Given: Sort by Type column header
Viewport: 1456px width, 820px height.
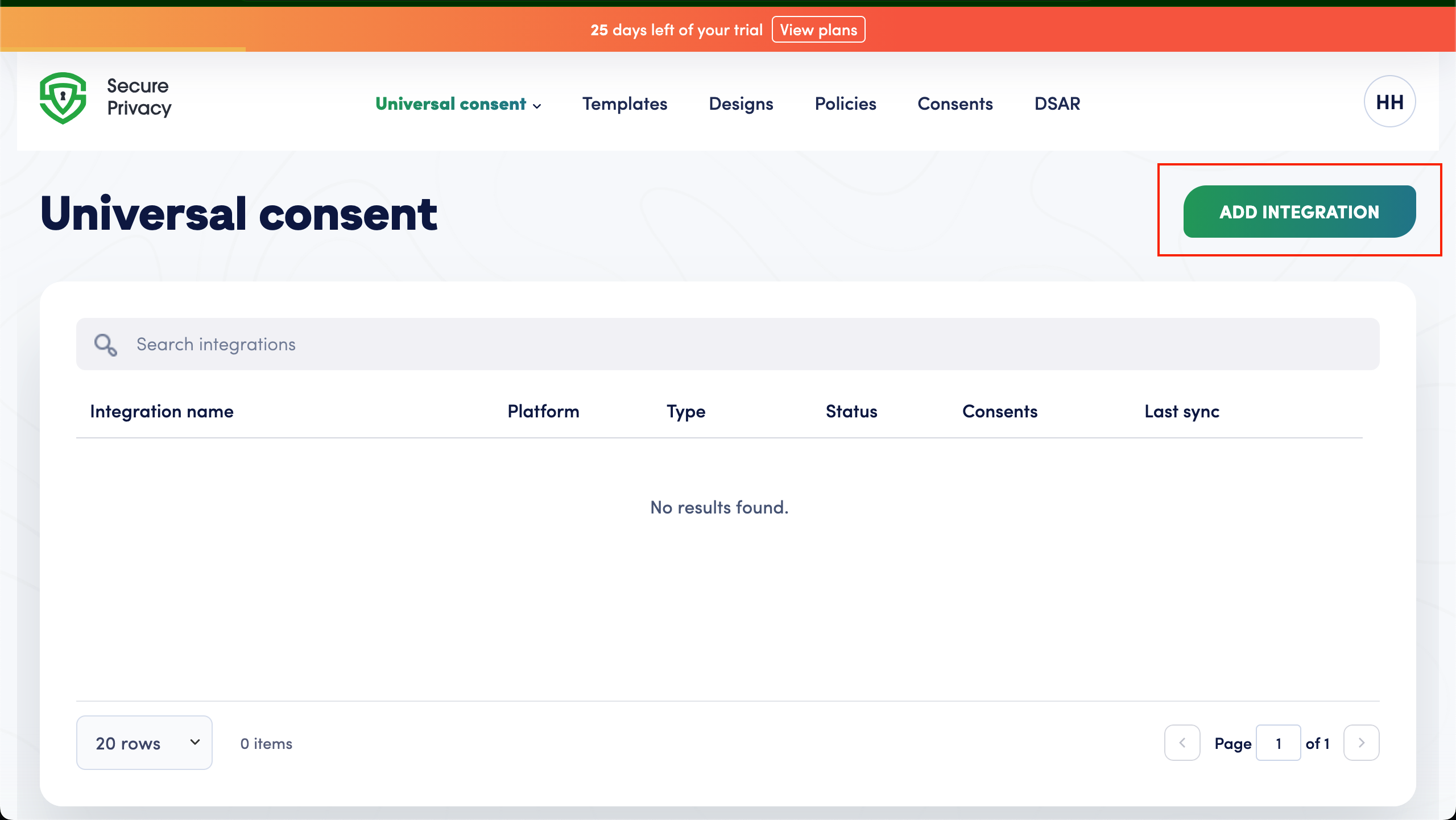Looking at the screenshot, I should (686, 411).
